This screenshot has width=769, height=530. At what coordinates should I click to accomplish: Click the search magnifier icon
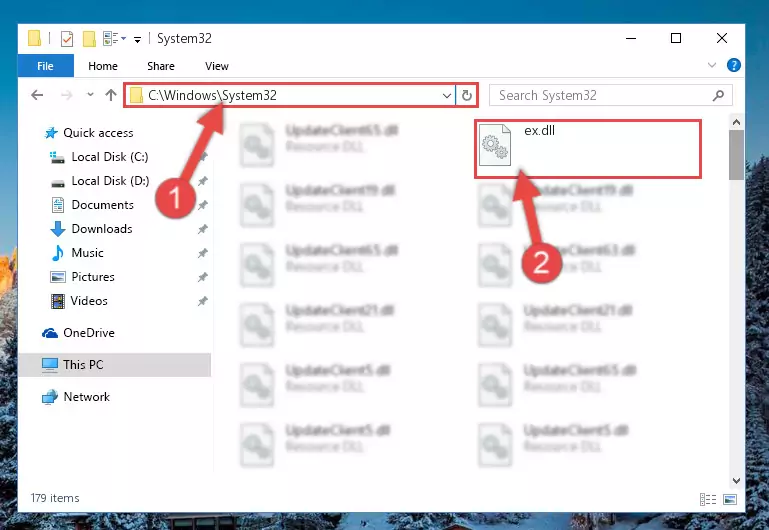tap(718, 96)
